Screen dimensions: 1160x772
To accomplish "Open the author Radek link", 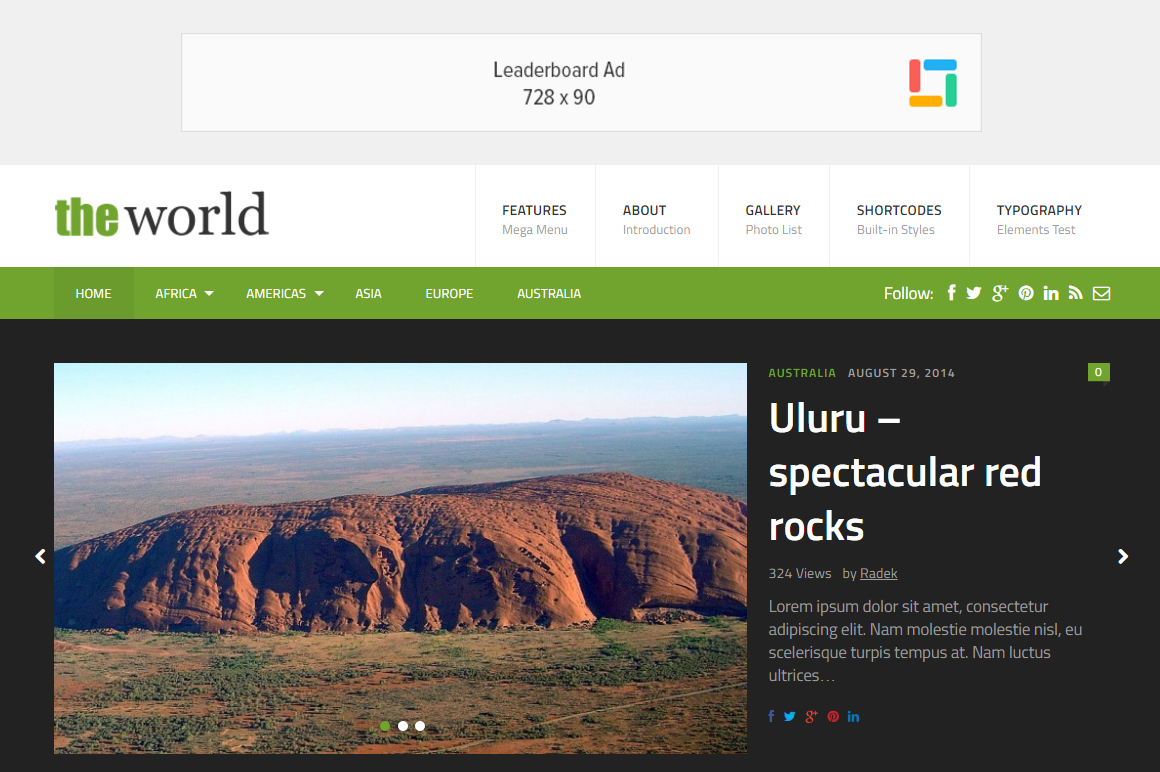I will tap(878, 574).
